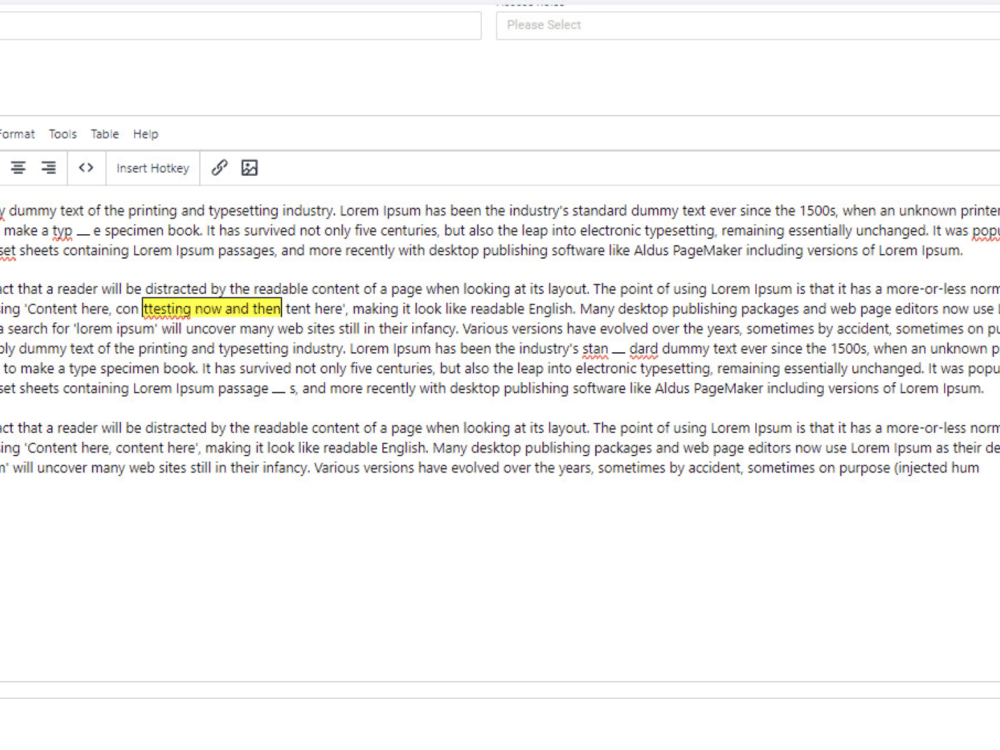This screenshot has width=1000, height=750.
Task: Click the empty input field top left
Action: [240, 25]
